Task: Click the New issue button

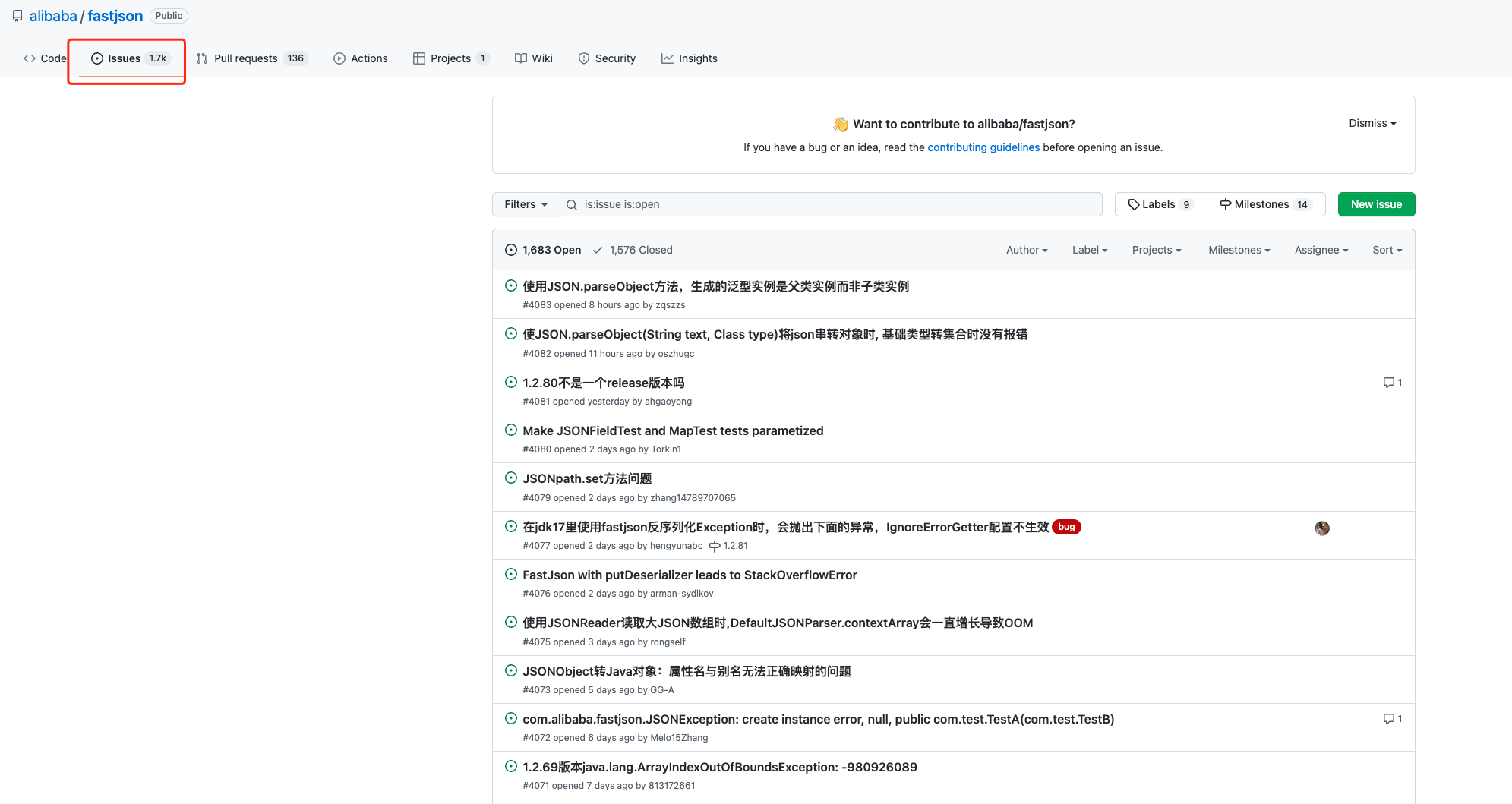Action: pos(1376,203)
